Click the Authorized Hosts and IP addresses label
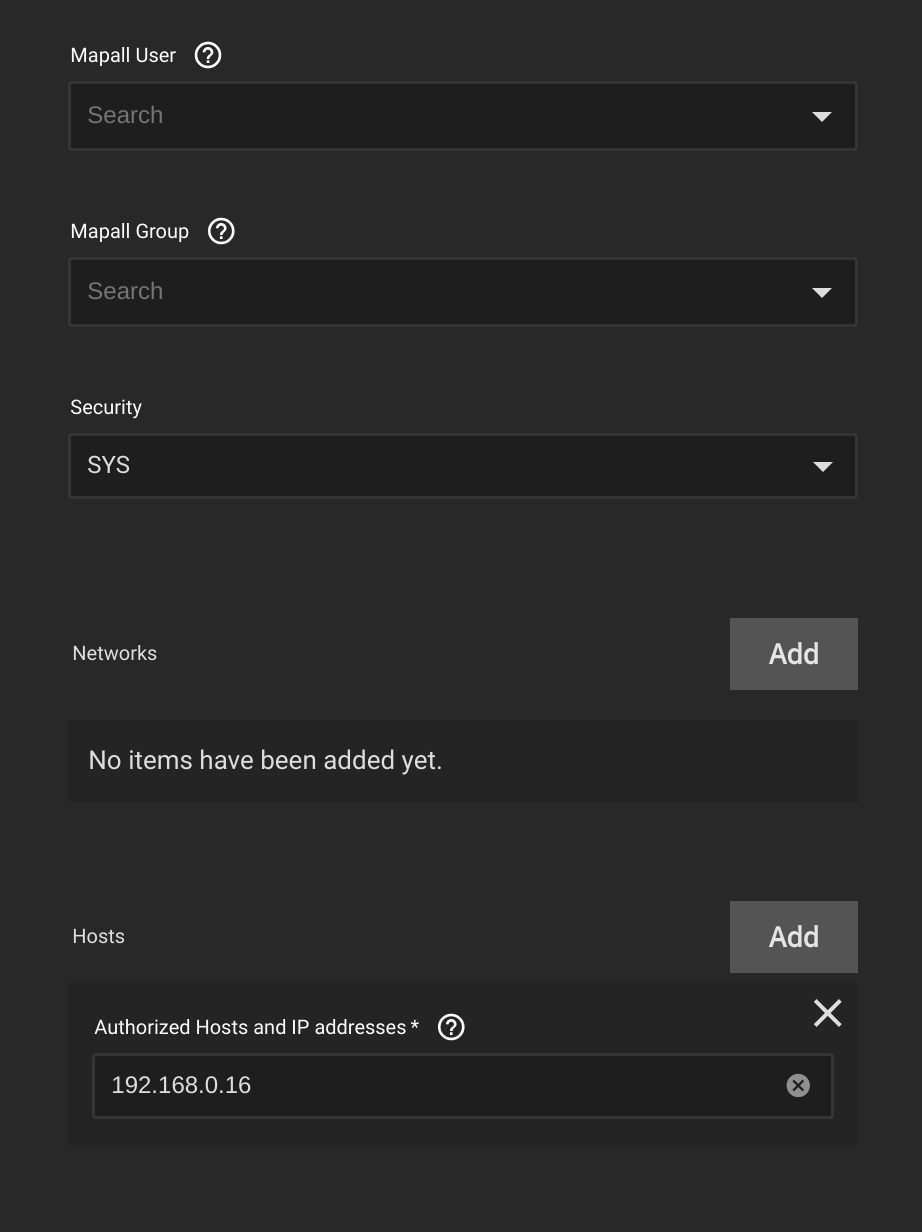The image size is (922, 1232). click(x=256, y=1027)
